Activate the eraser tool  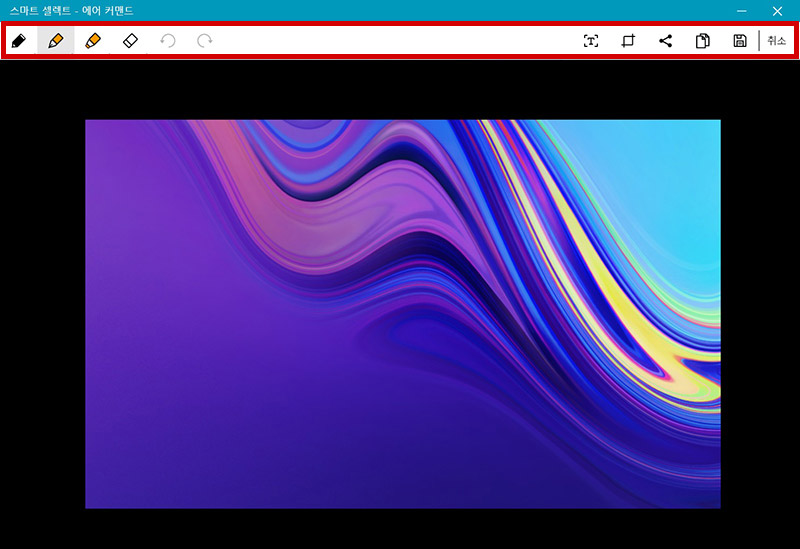(130, 41)
